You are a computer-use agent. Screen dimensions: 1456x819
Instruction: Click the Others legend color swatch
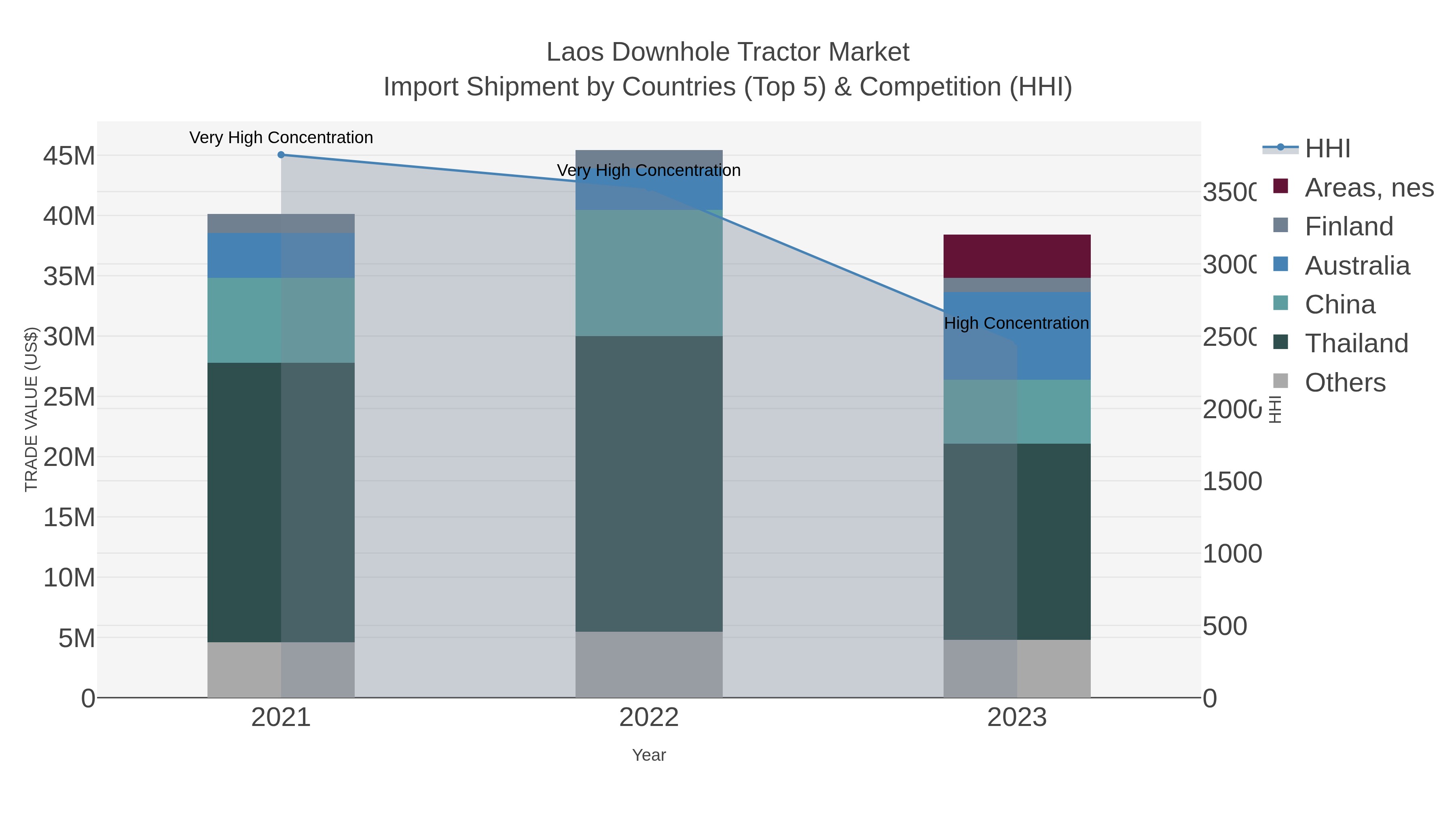1280,381
